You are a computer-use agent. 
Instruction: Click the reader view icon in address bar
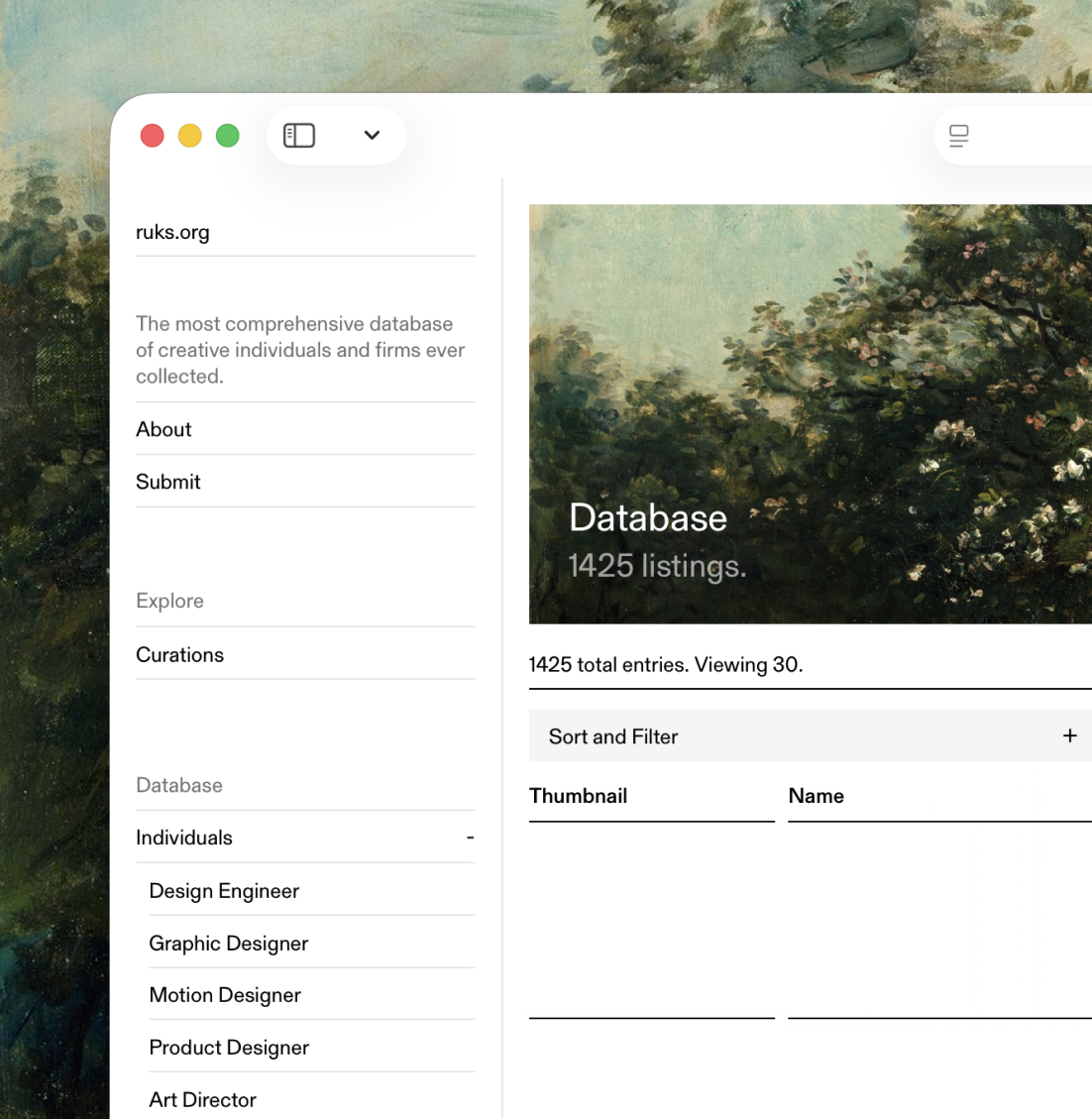click(x=958, y=136)
